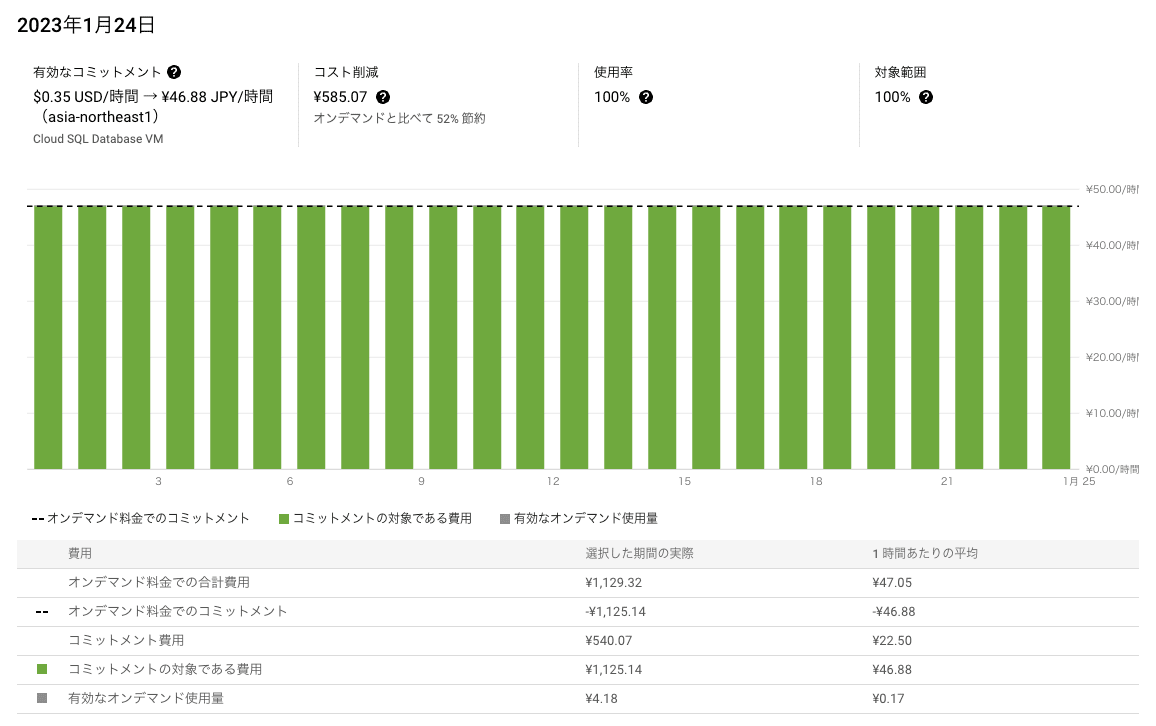
Task: Click the Cloud SQL Database VM label
Action: (x=98, y=139)
